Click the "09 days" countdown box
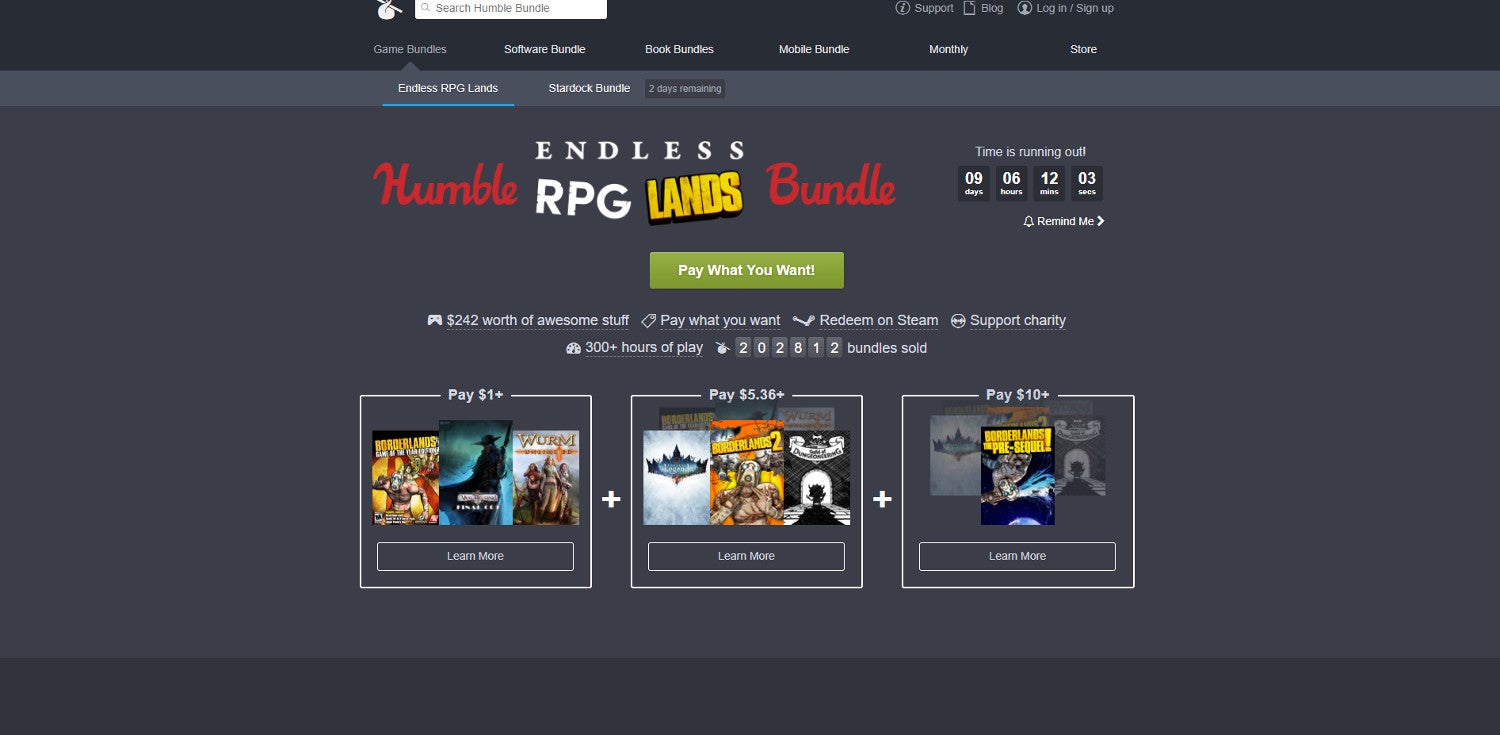 pos(974,184)
